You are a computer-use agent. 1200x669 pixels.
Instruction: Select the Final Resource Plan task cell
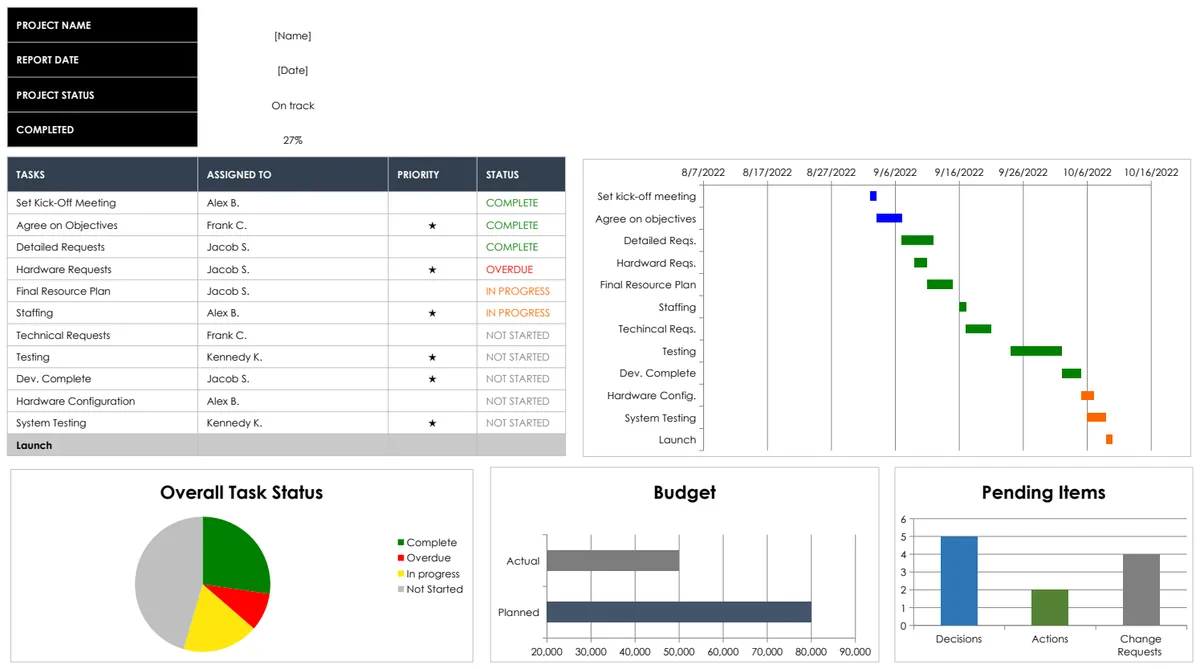click(102, 291)
